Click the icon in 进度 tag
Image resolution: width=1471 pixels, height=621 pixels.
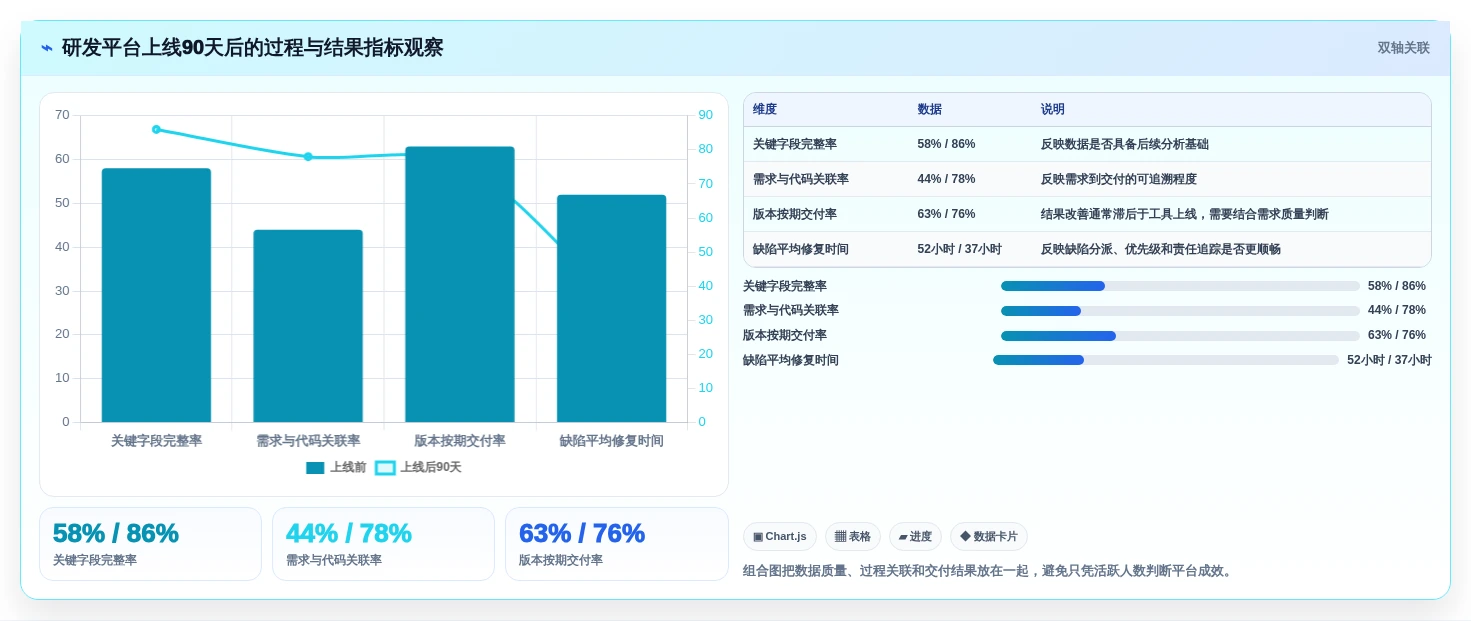[903, 537]
